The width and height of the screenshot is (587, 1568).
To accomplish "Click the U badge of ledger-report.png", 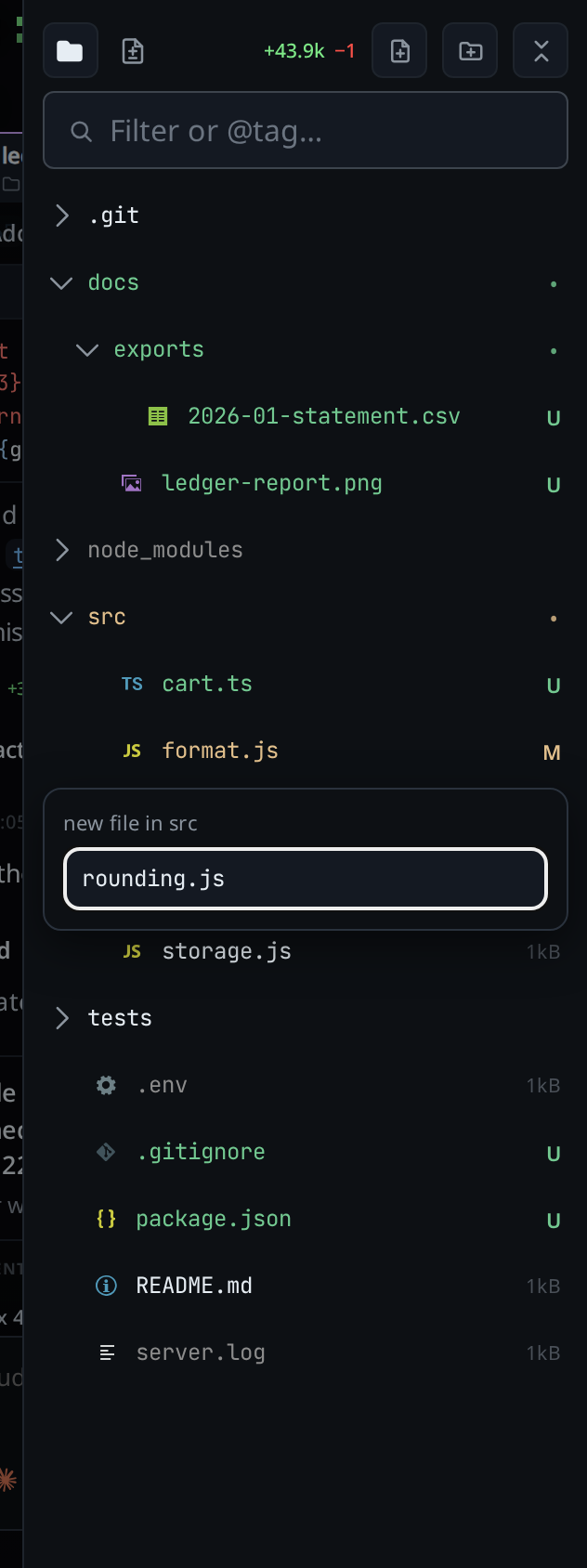I will point(554,485).
